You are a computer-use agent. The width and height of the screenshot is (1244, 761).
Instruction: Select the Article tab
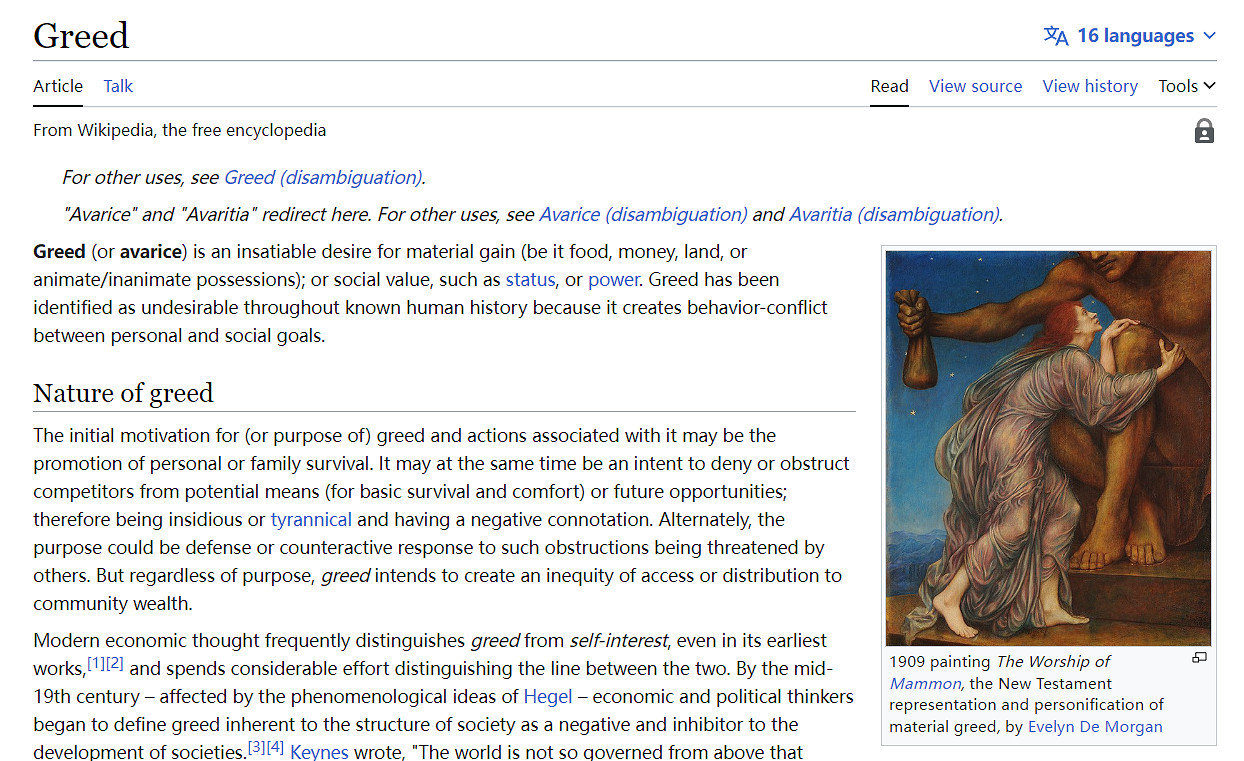pos(58,86)
